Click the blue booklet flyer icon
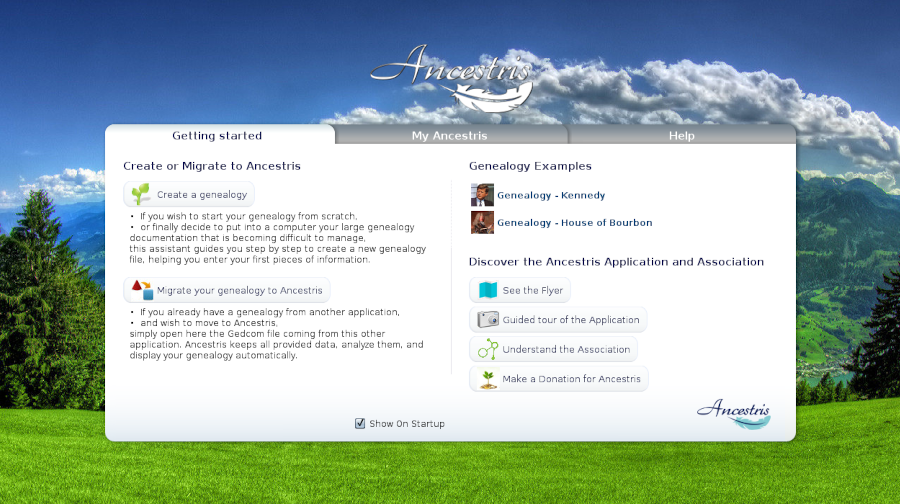This screenshot has height=504, width=900. pos(488,290)
